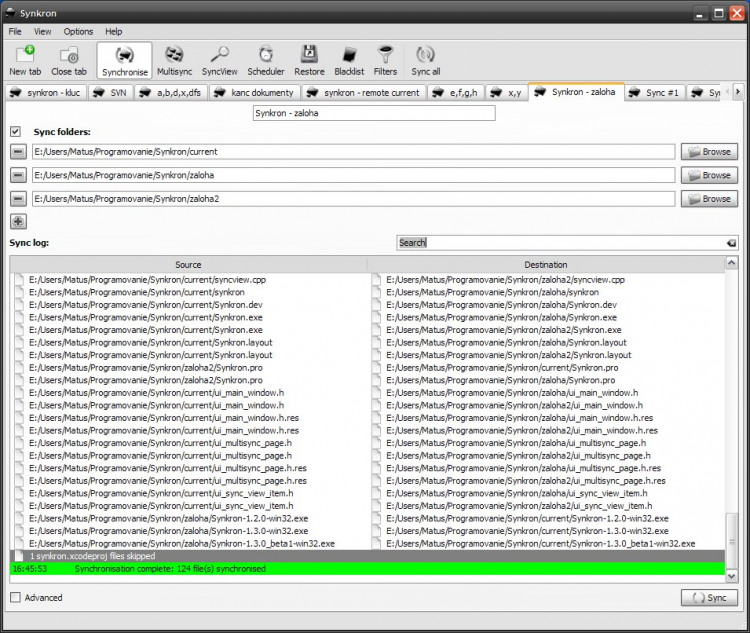
Task: Remove the Synkron/current folder row
Action: tap(18, 152)
